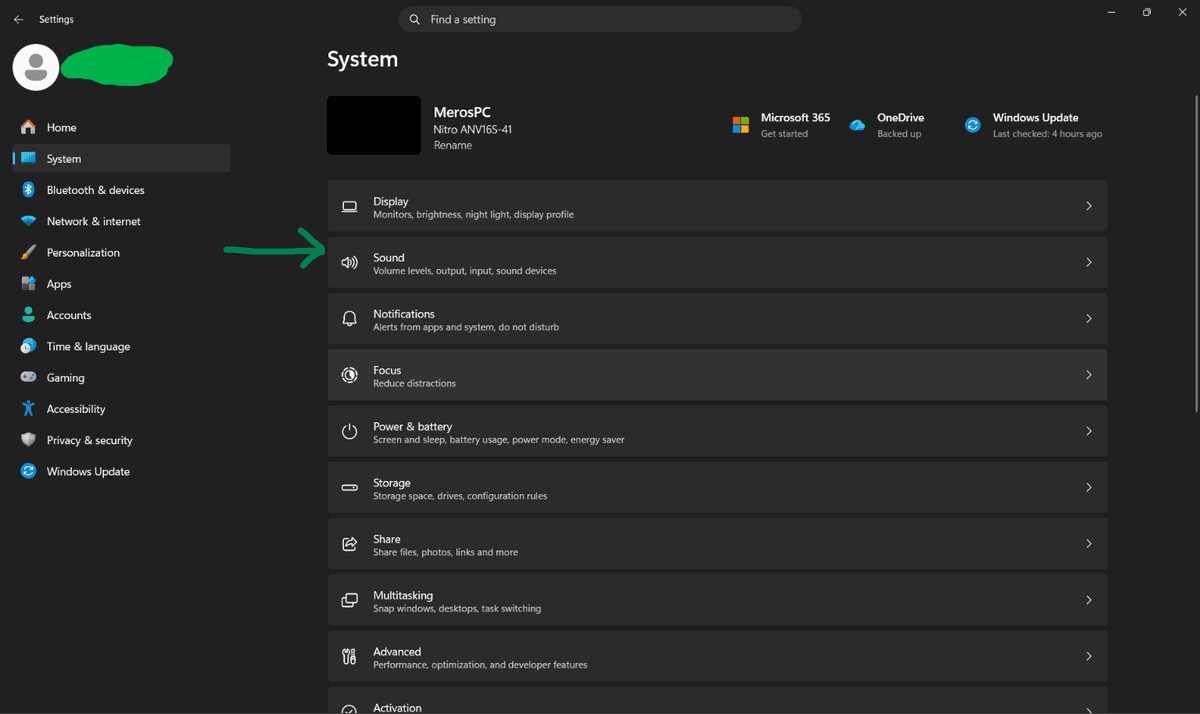Click the MerosPC device name
The image size is (1200, 714).
pos(462,112)
